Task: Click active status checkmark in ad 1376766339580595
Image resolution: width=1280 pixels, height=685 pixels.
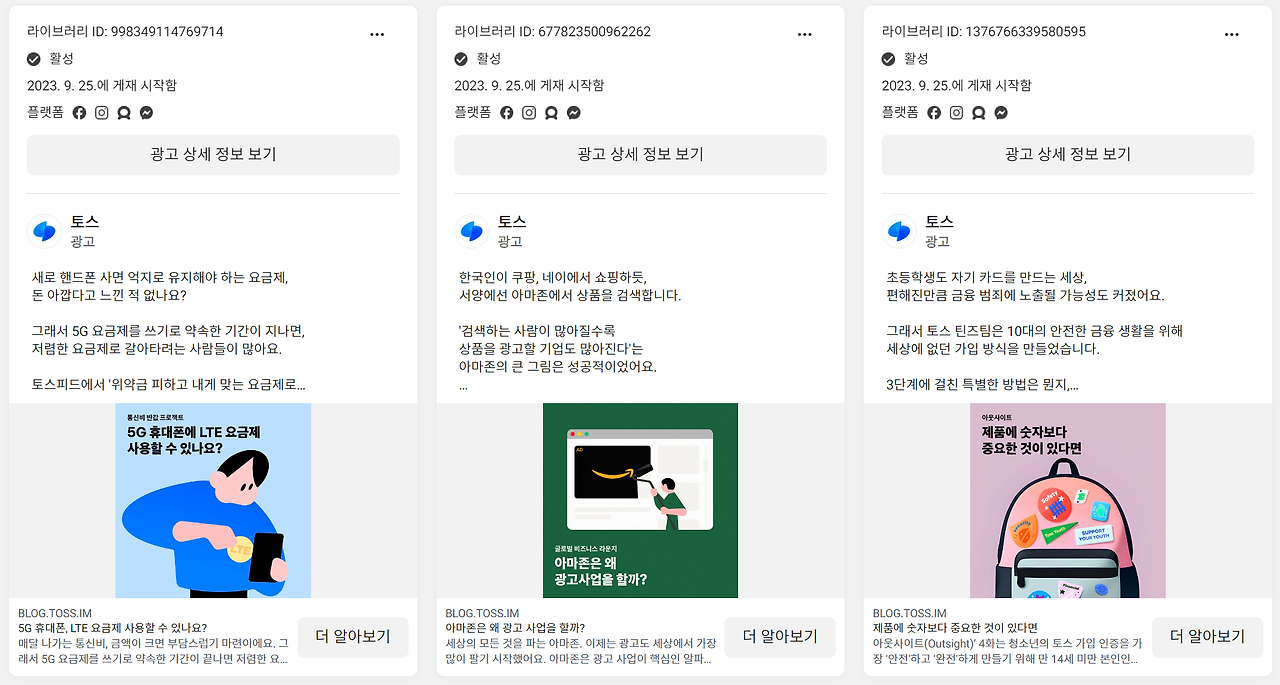Action: [x=889, y=59]
